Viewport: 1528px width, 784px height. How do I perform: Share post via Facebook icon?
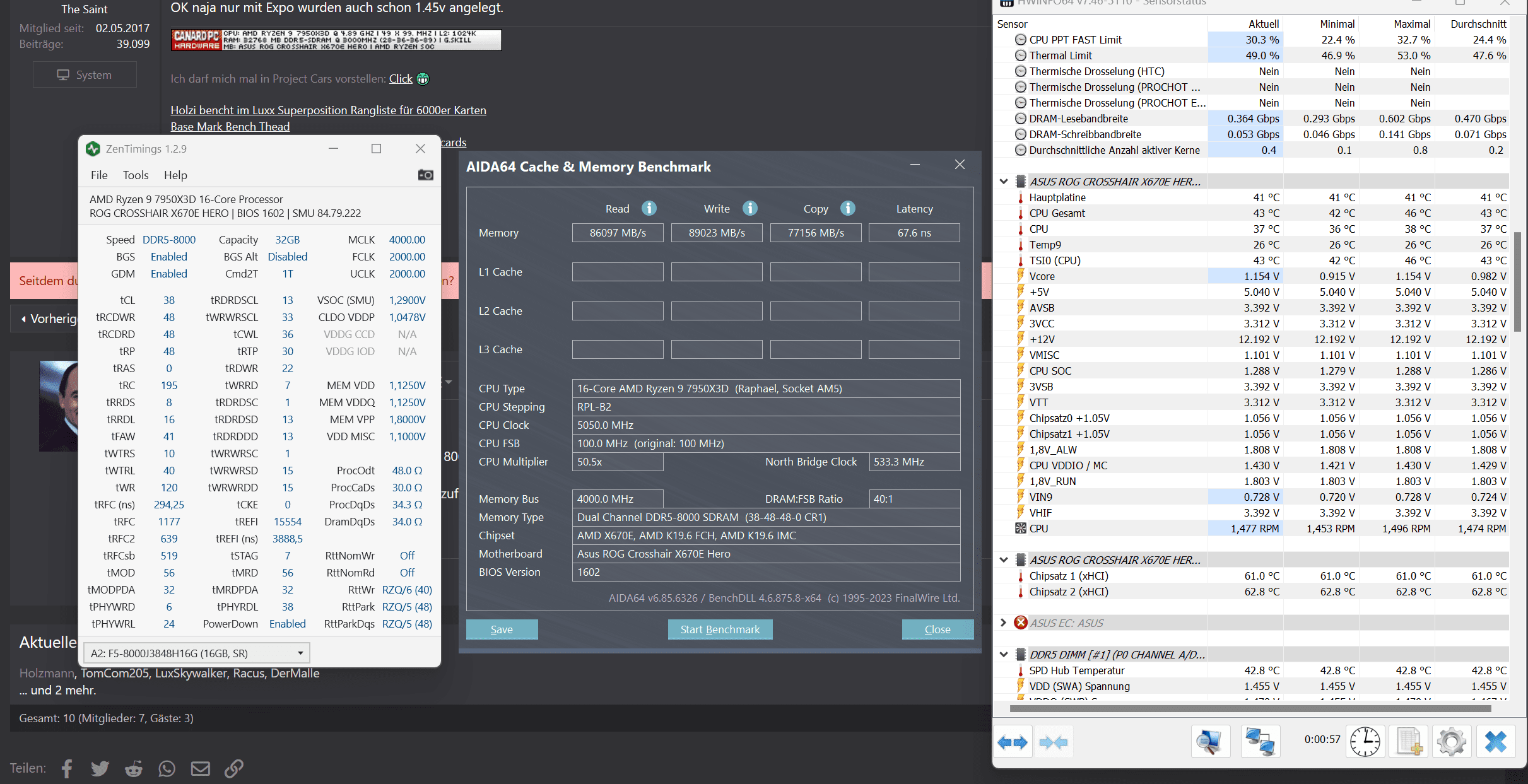click(x=67, y=768)
